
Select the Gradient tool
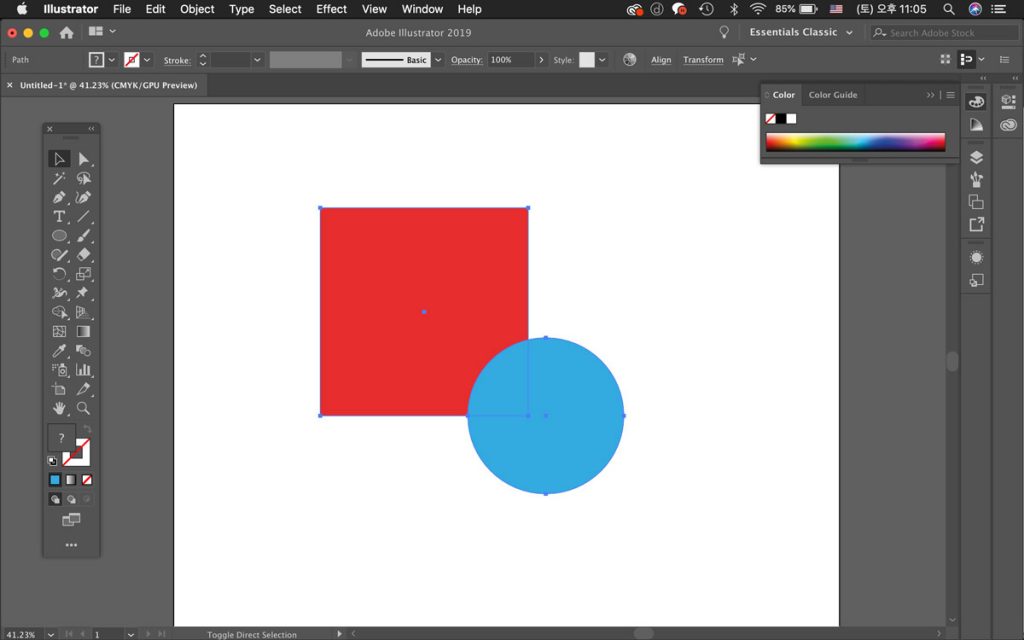pos(84,331)
